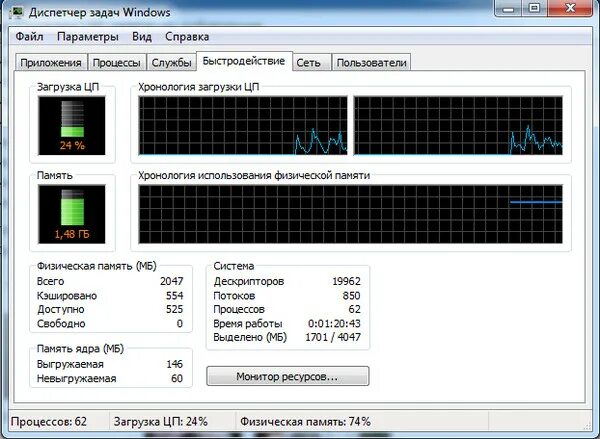This screenshot has width=600, height=439.
Task: Click the window resize grip in status bar
Action: click(x=587, y=426)
